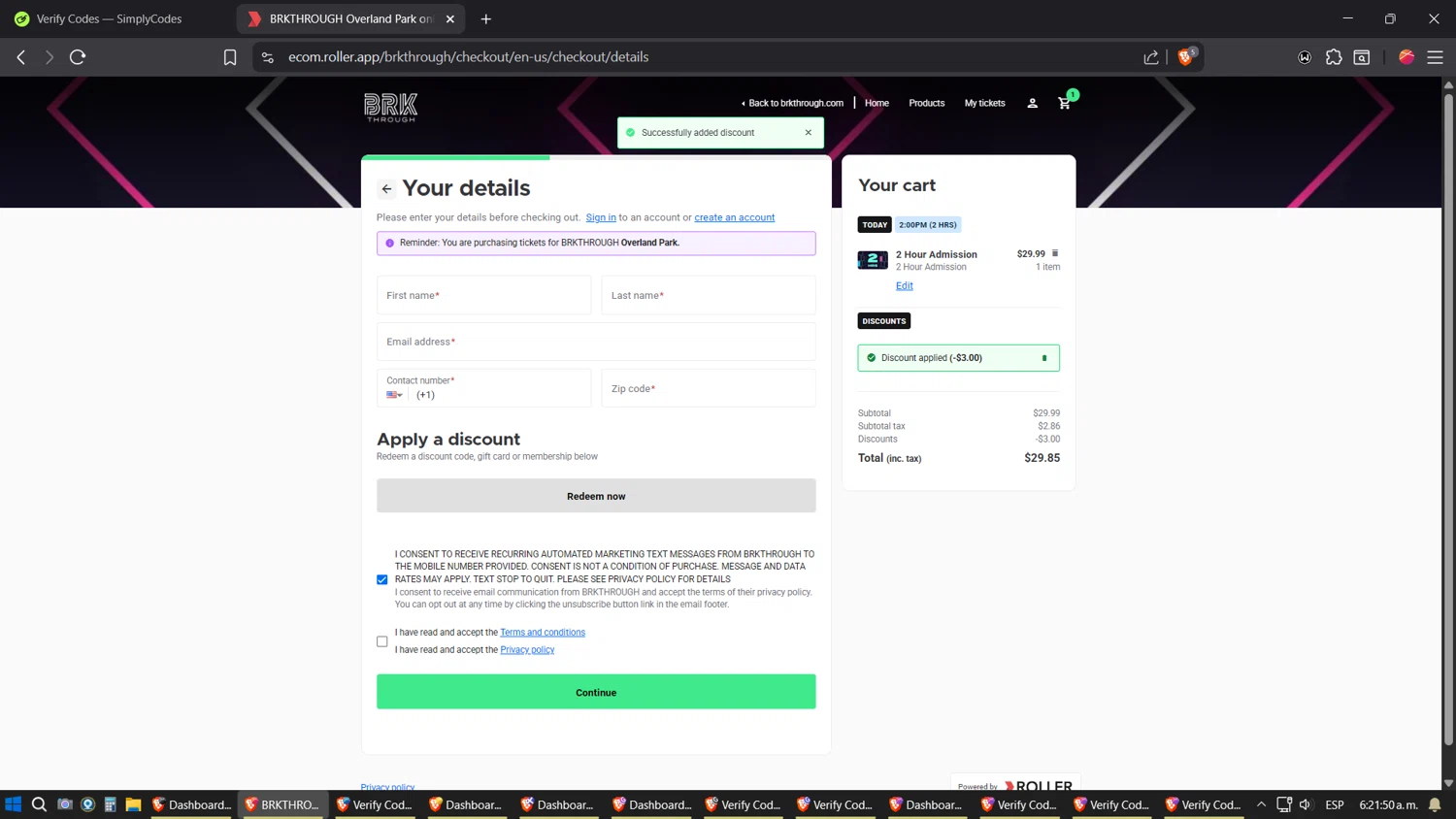Switch to the BRKTHRO... taskbar window
This screenshot has width=1456, height=819.
click(x=282, y=804)
